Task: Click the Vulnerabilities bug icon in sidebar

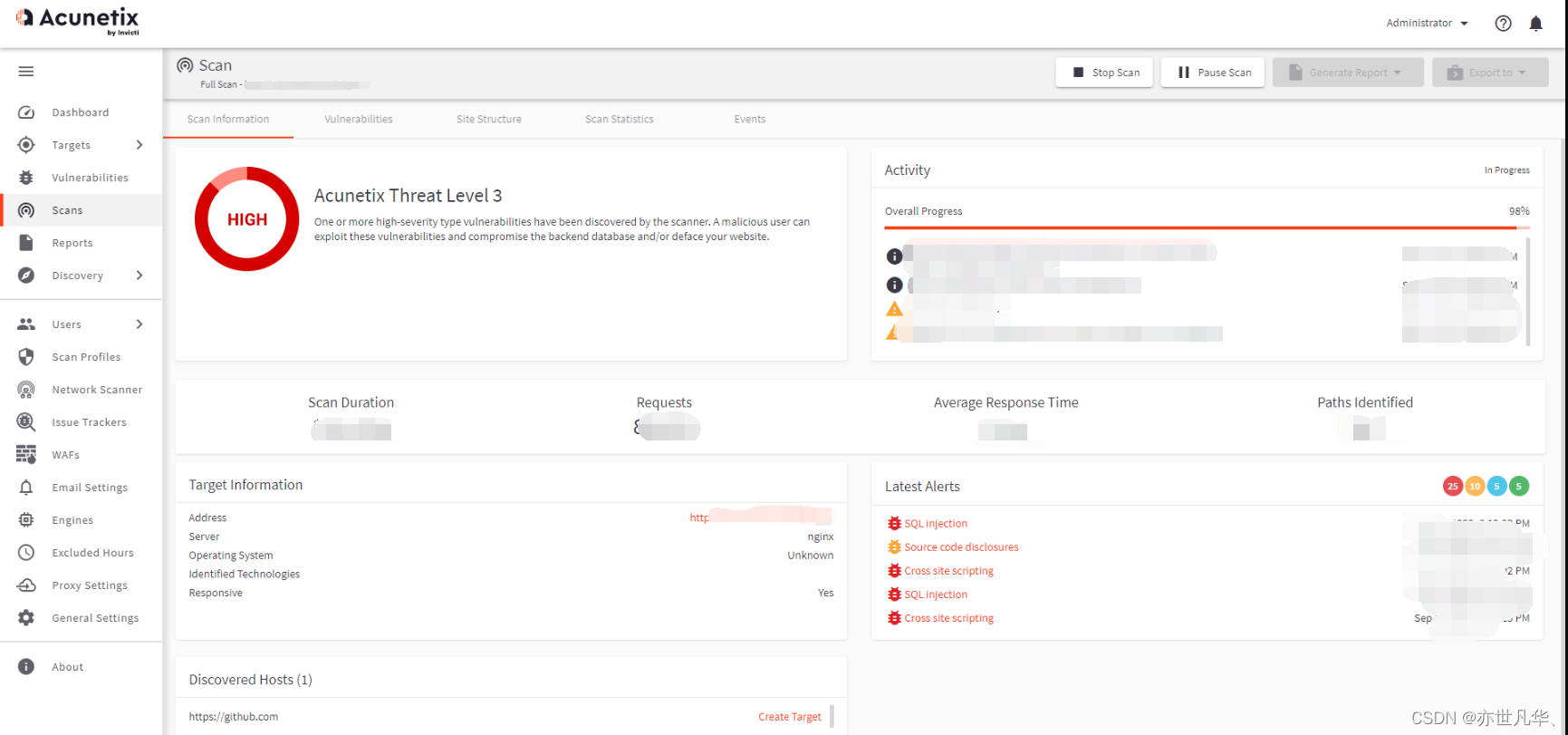Action: click(26, 178)
